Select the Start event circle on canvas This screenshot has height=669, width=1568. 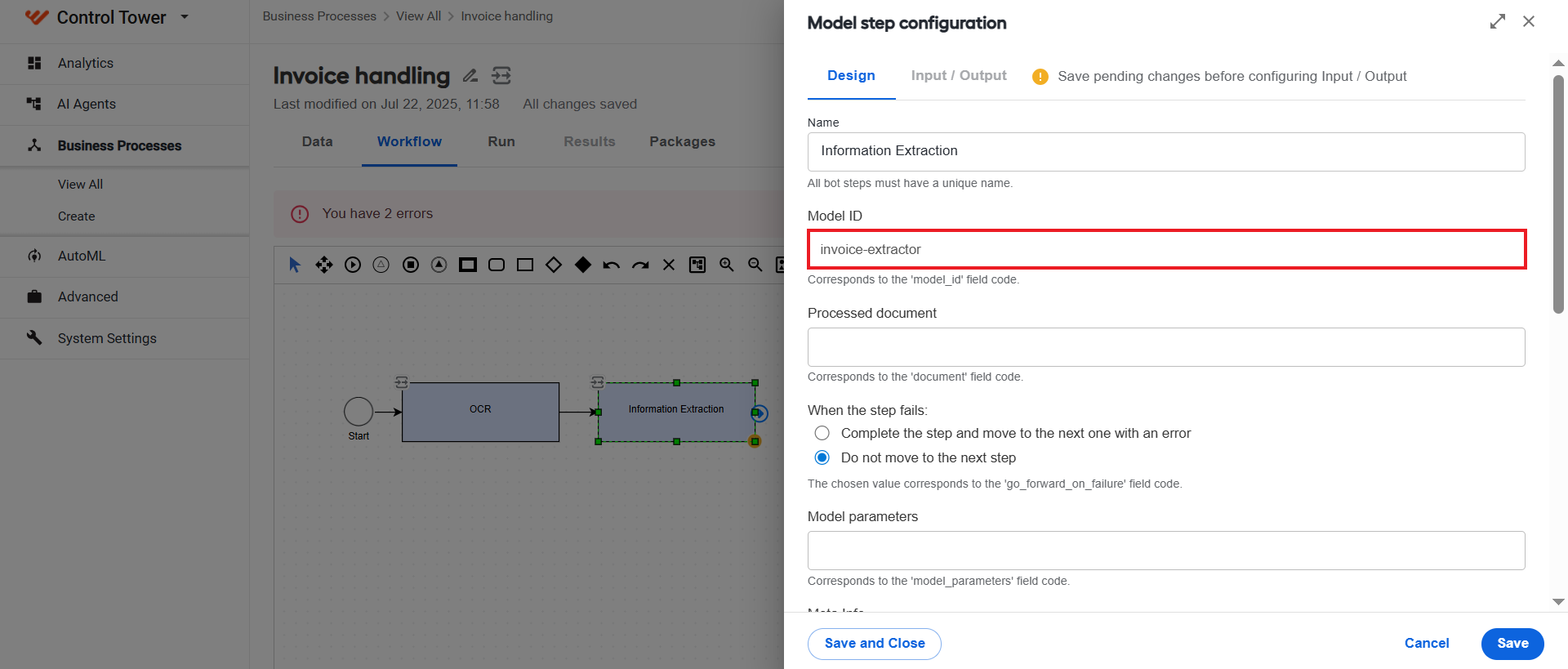[x=359, y=412]
